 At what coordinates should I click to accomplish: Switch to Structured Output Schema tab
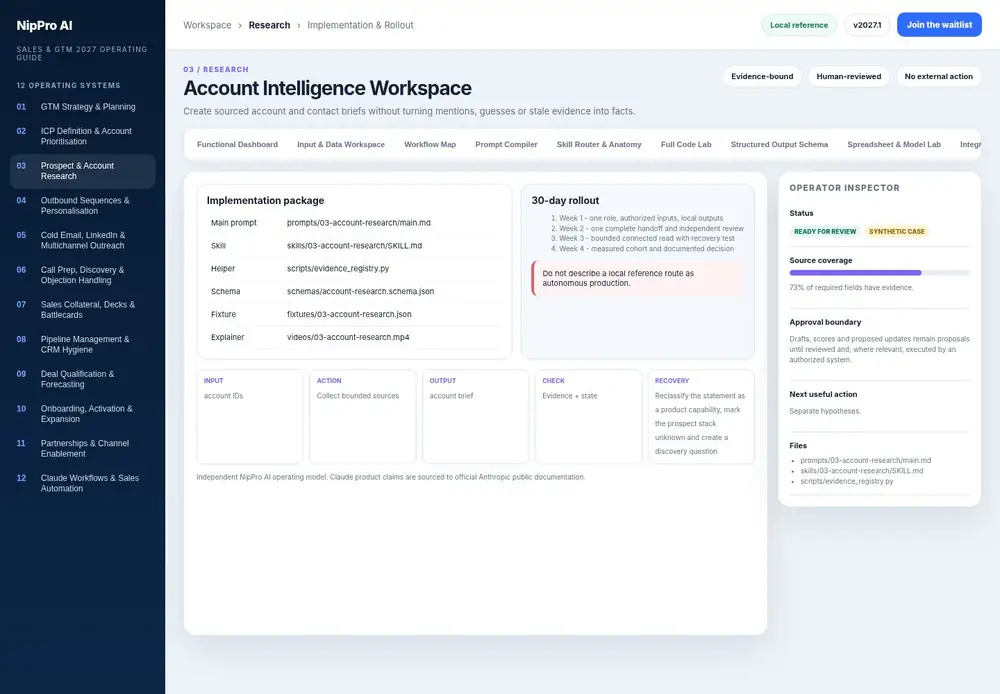pos(779,145)
